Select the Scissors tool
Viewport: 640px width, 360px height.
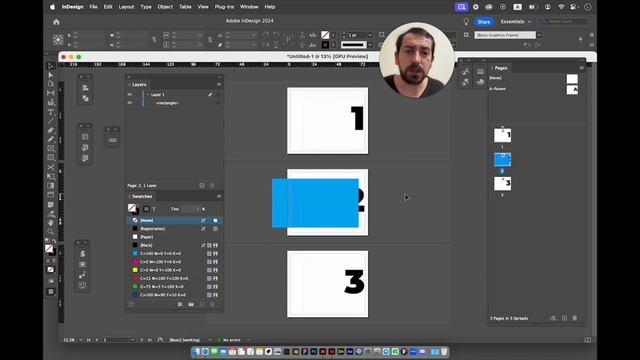click(x=51, y=167)
